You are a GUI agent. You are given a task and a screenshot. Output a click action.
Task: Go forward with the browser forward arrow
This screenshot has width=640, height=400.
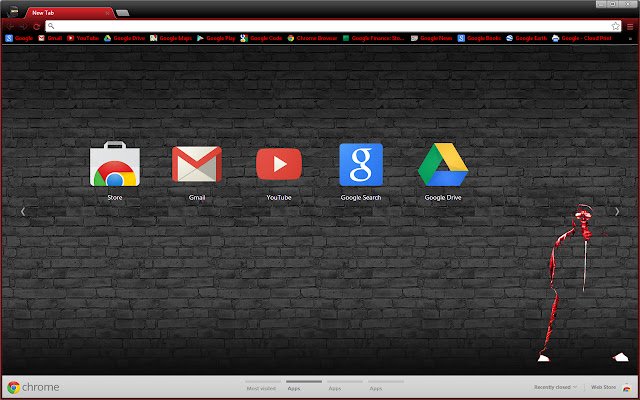(x=23, y=27)
